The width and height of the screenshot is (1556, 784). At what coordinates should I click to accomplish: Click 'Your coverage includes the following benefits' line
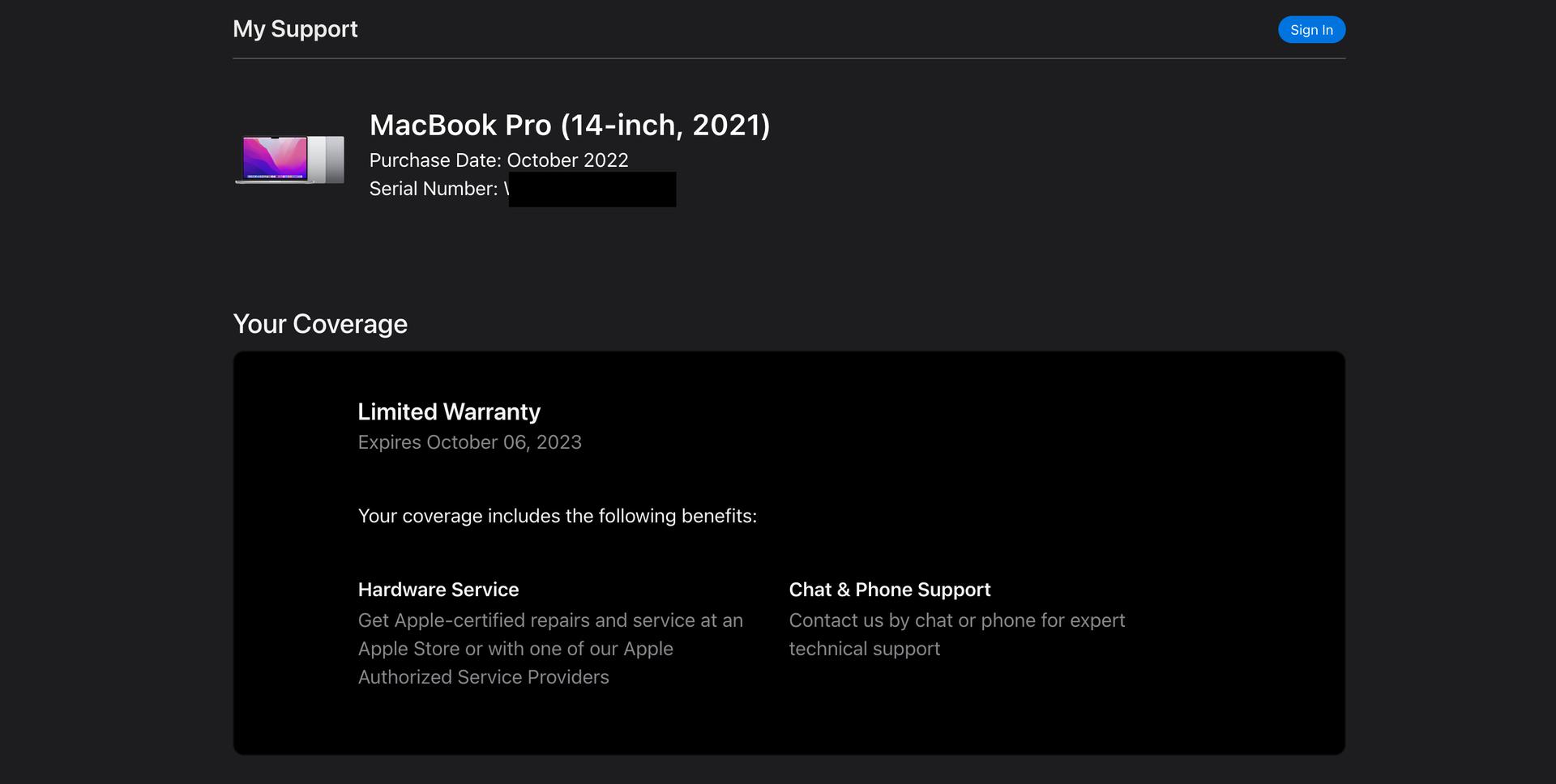558,516
